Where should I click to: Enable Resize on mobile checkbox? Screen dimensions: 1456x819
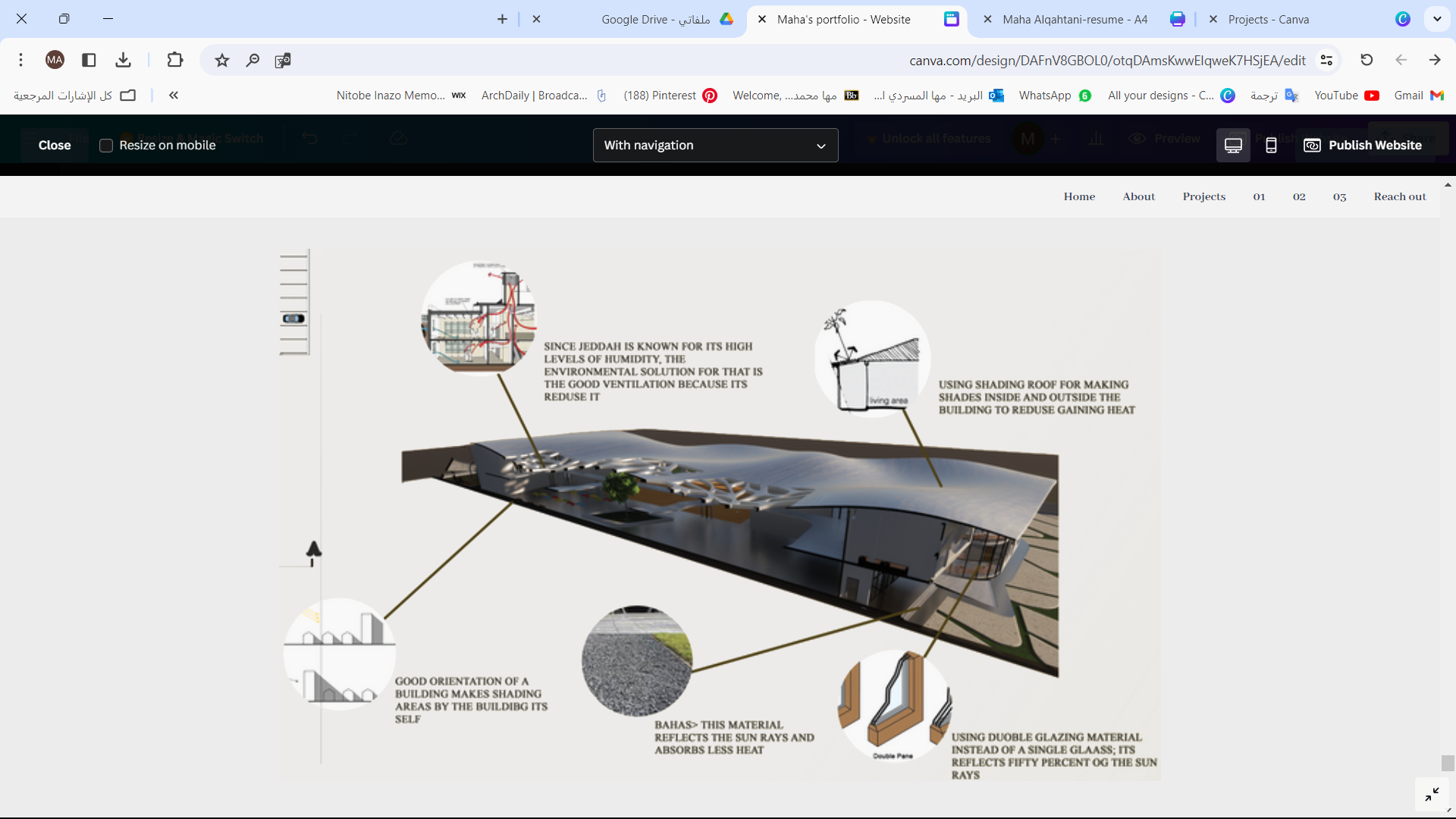106,146
